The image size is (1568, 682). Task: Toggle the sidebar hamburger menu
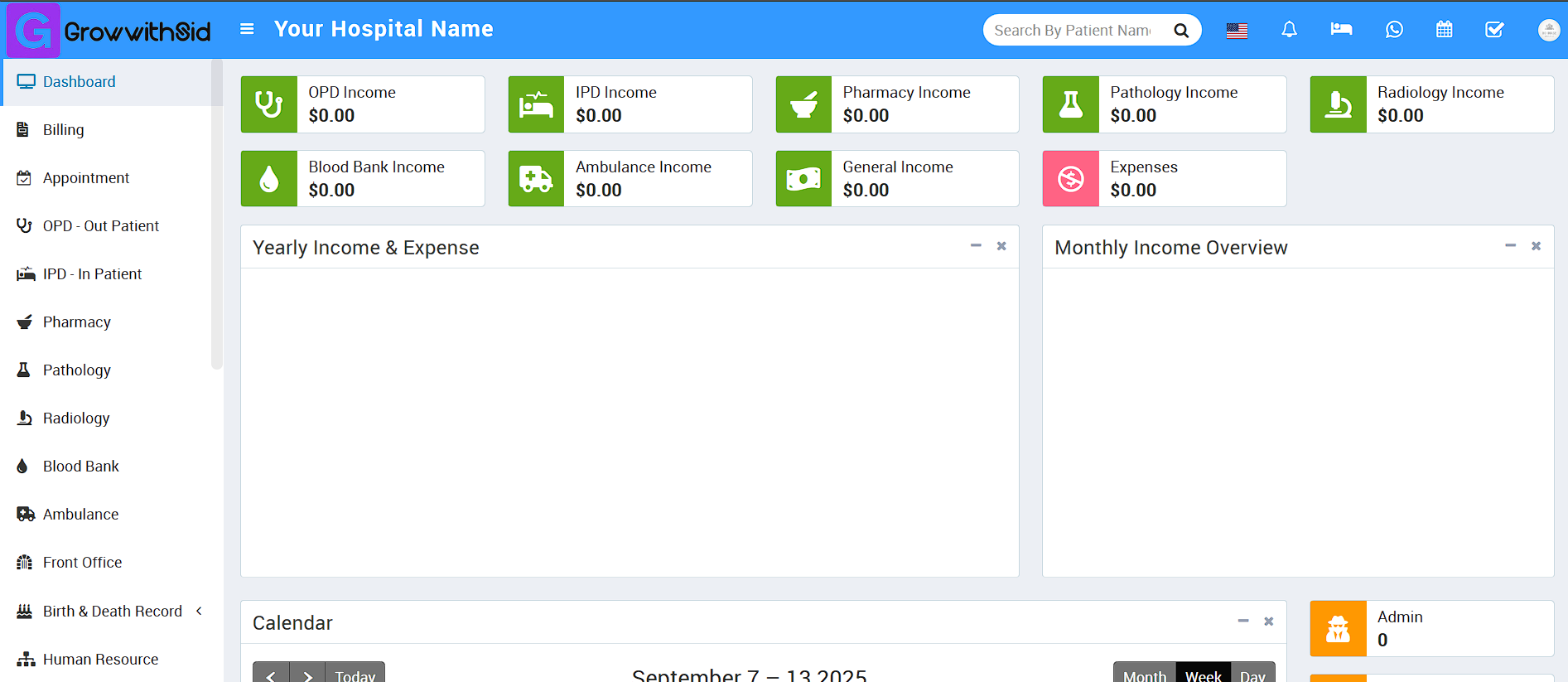point(247,29)
